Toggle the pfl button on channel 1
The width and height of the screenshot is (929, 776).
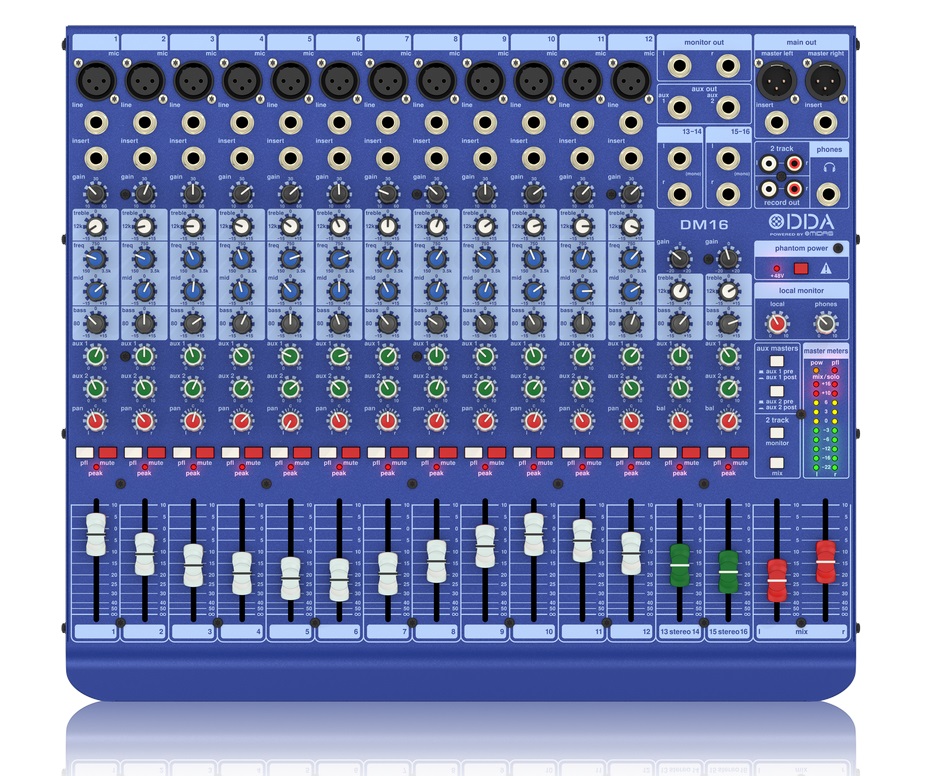[85, 453]
